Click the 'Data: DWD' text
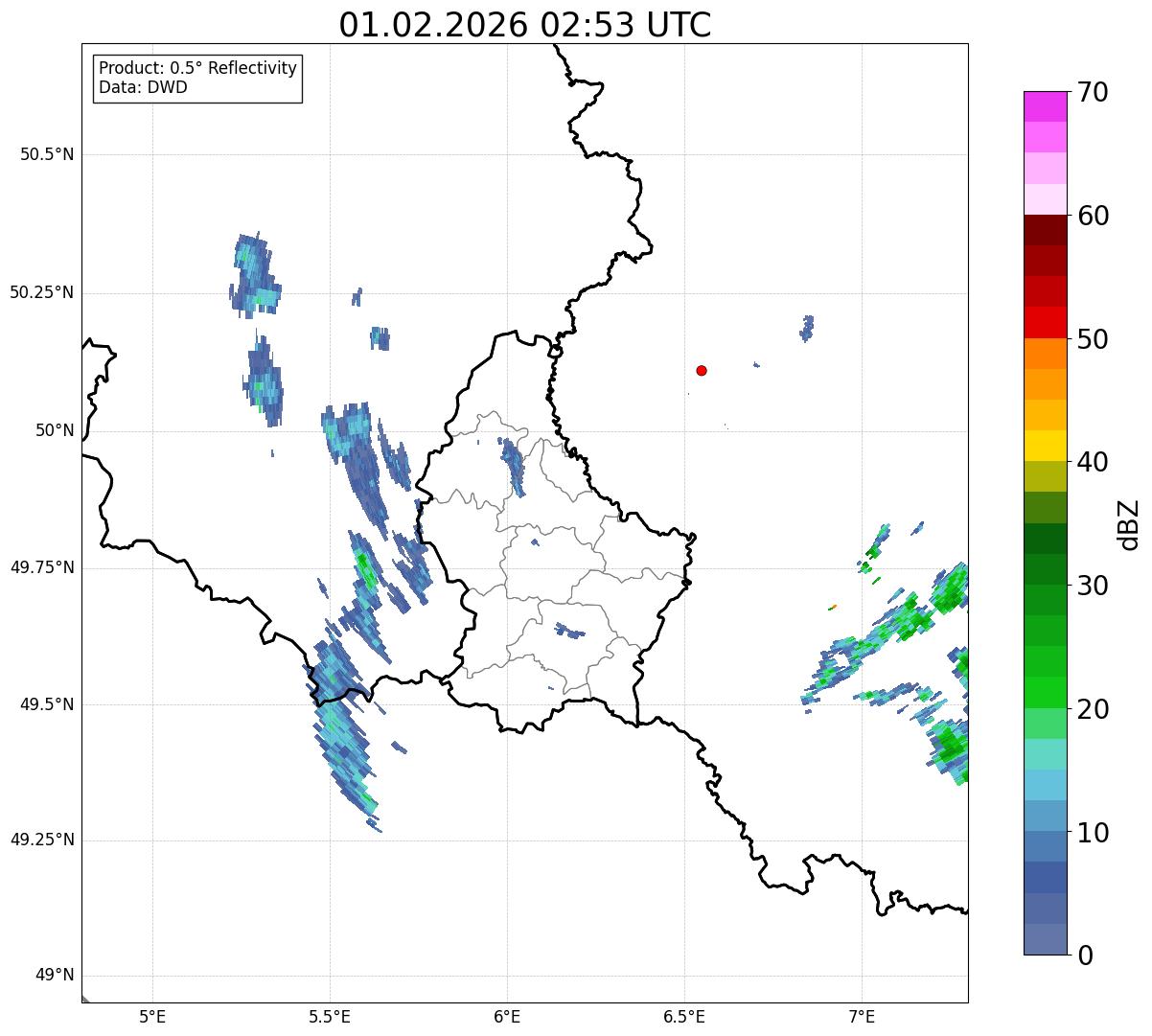The width and height of the screenshot is (1152, 1036). pyautogui.click(x=144, y=87)
